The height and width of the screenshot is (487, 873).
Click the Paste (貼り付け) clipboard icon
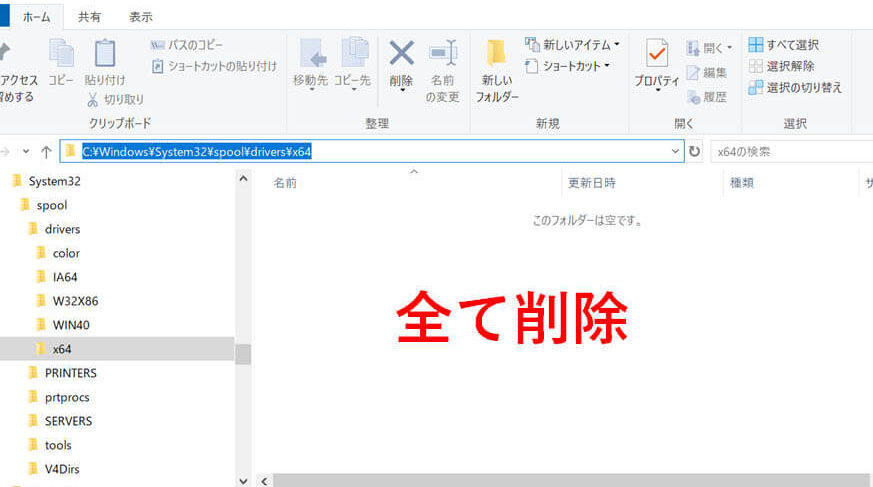pos(105,55)
